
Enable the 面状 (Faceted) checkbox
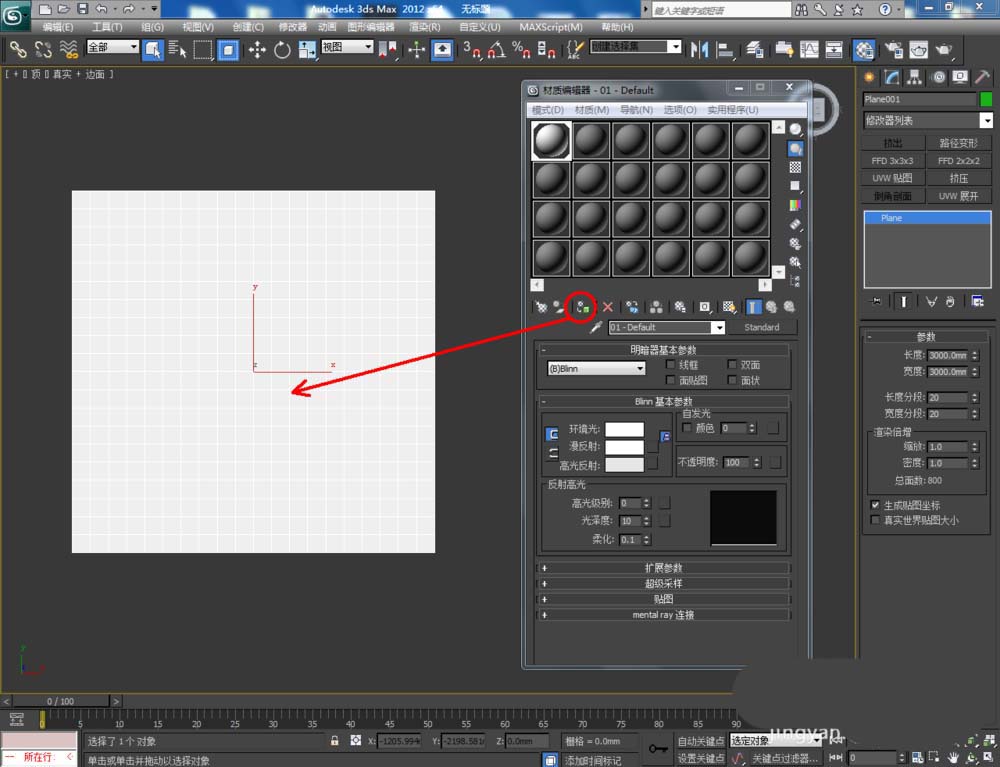(732, 380)
